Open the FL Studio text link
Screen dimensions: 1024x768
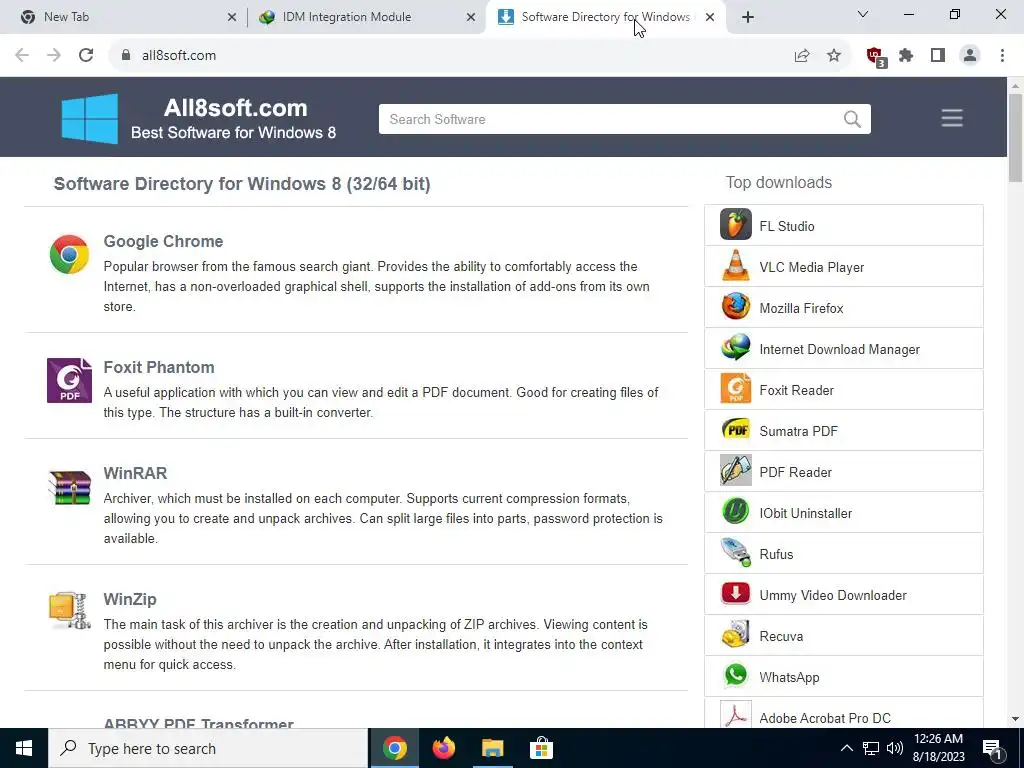786,226
